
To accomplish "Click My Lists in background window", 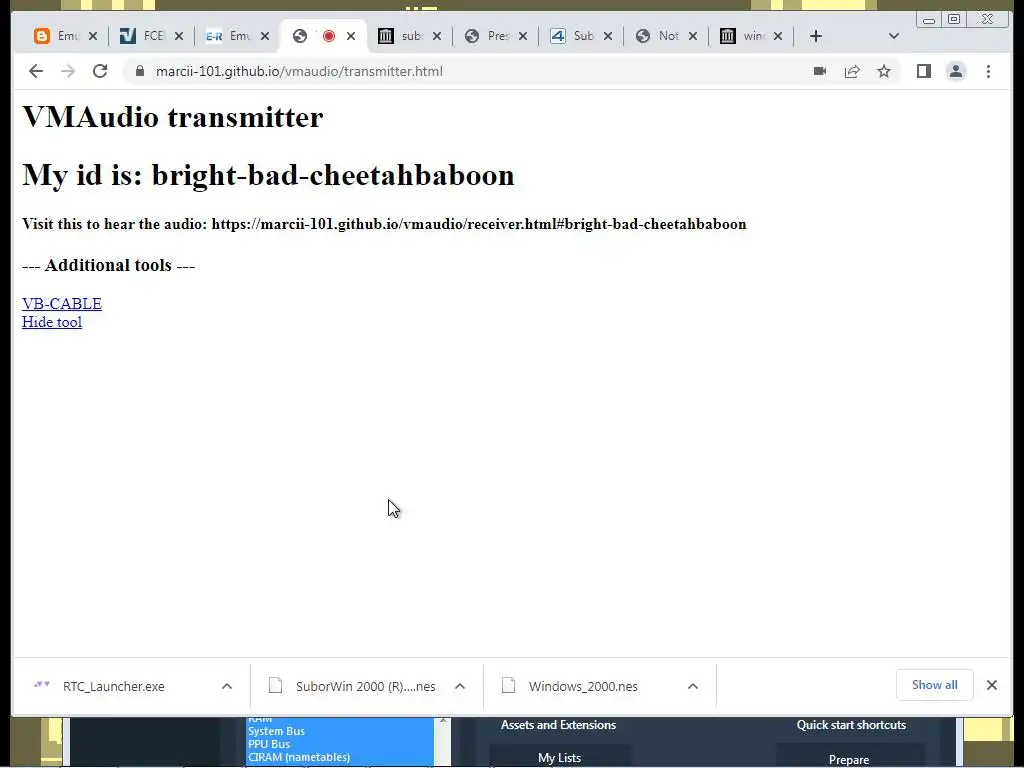I will [x=560, y=758].
